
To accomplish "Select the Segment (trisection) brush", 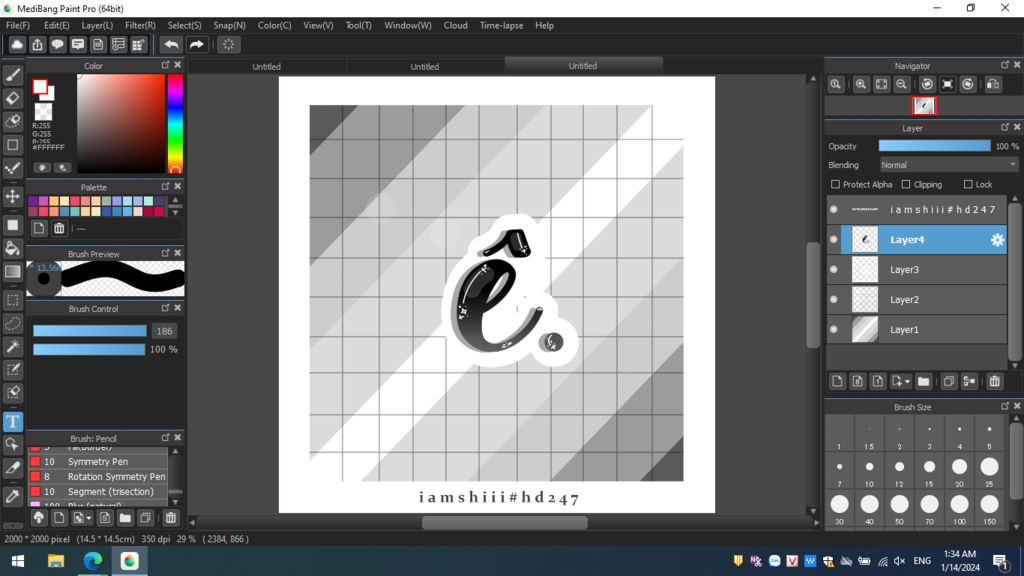I will tap(98, 492).
